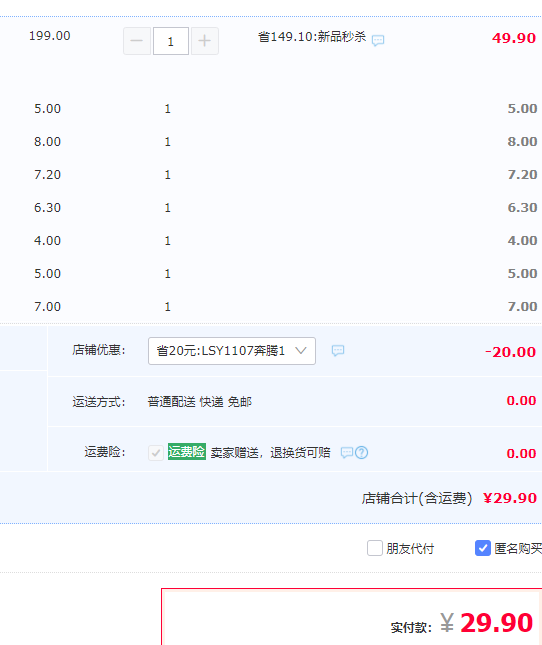
Task: Click the 49.90 red item price
Action: tap(514, 38)
